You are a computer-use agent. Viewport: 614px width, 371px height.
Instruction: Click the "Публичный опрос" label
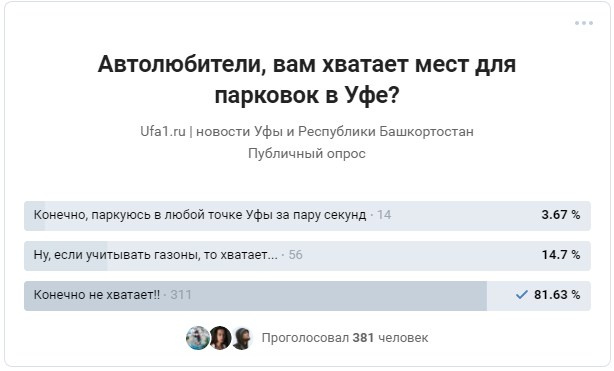tap(307, 153)
